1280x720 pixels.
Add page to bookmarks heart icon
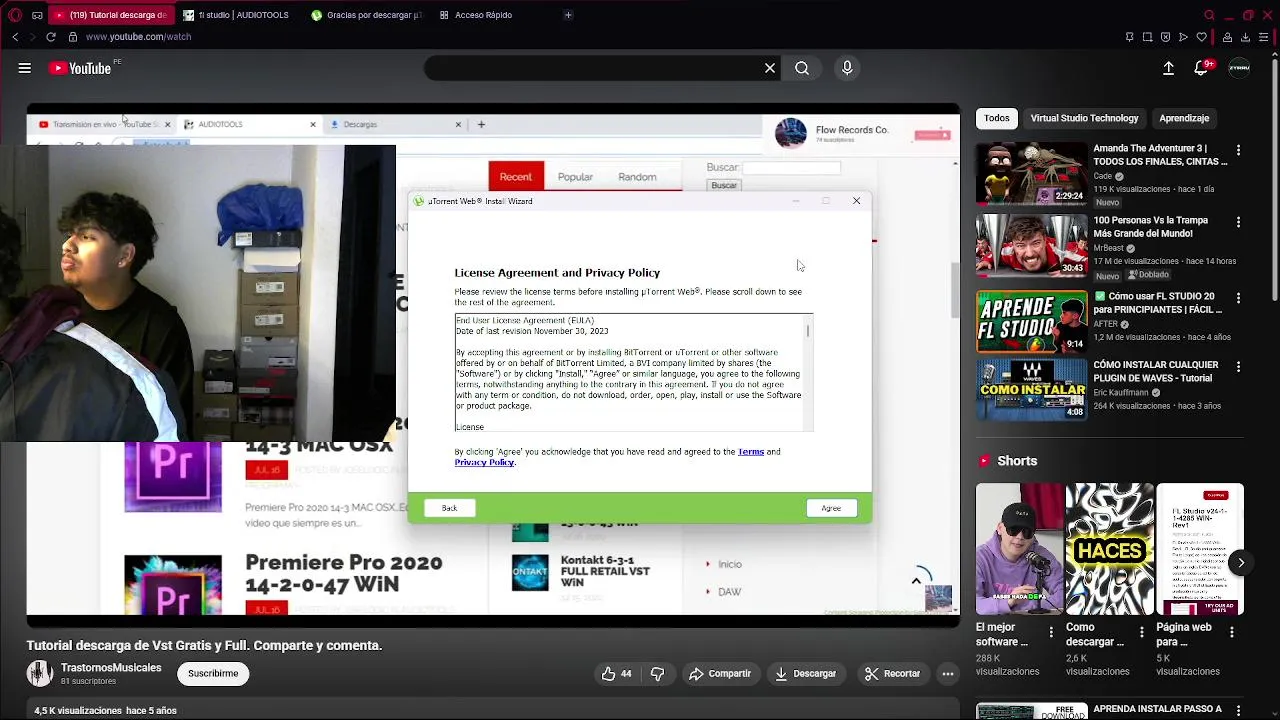point(1201,37)
